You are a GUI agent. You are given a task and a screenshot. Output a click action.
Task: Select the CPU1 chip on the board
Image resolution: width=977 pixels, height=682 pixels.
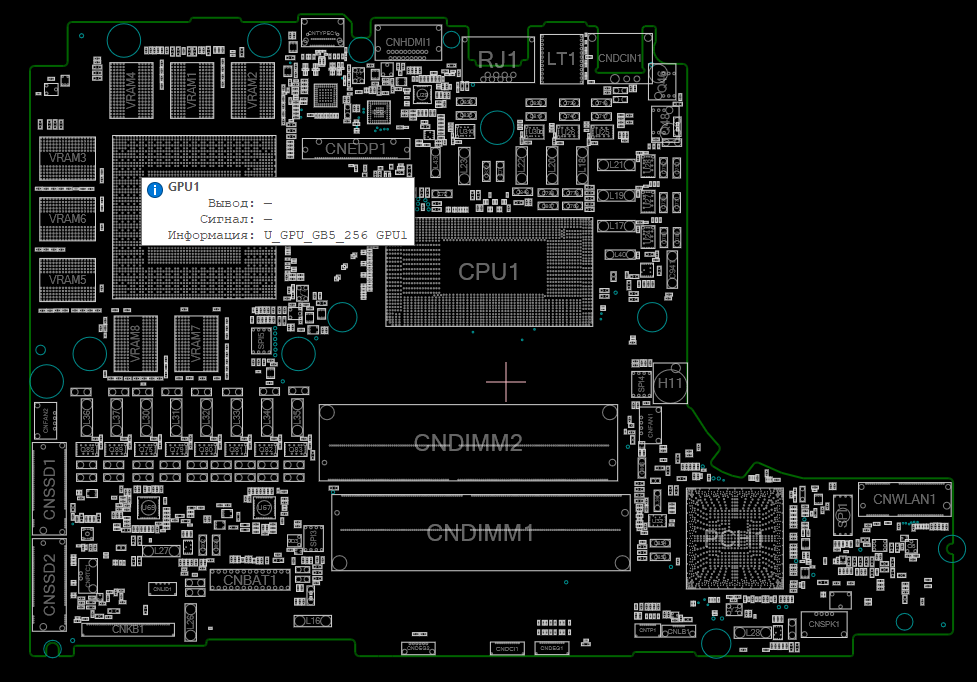click(488, 271)
